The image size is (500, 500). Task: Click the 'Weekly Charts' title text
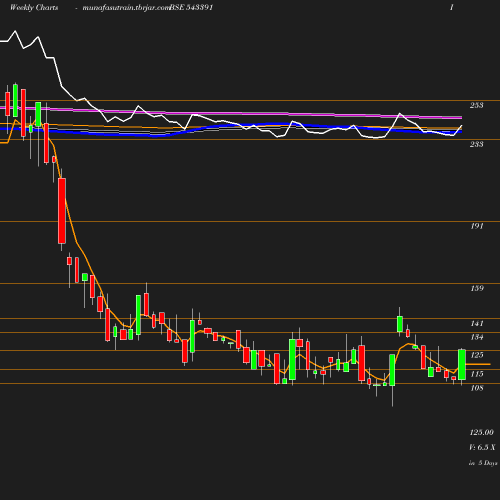point(34,8)
